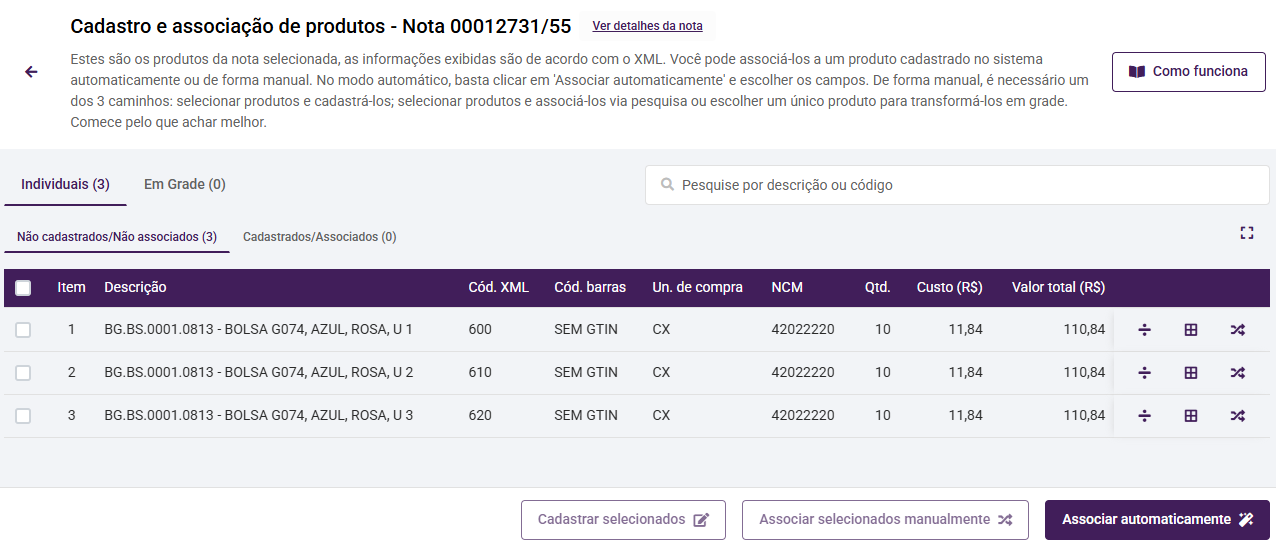
Task: Click the shuffle associate icon for item 1
Action: tap(1237, 330)
